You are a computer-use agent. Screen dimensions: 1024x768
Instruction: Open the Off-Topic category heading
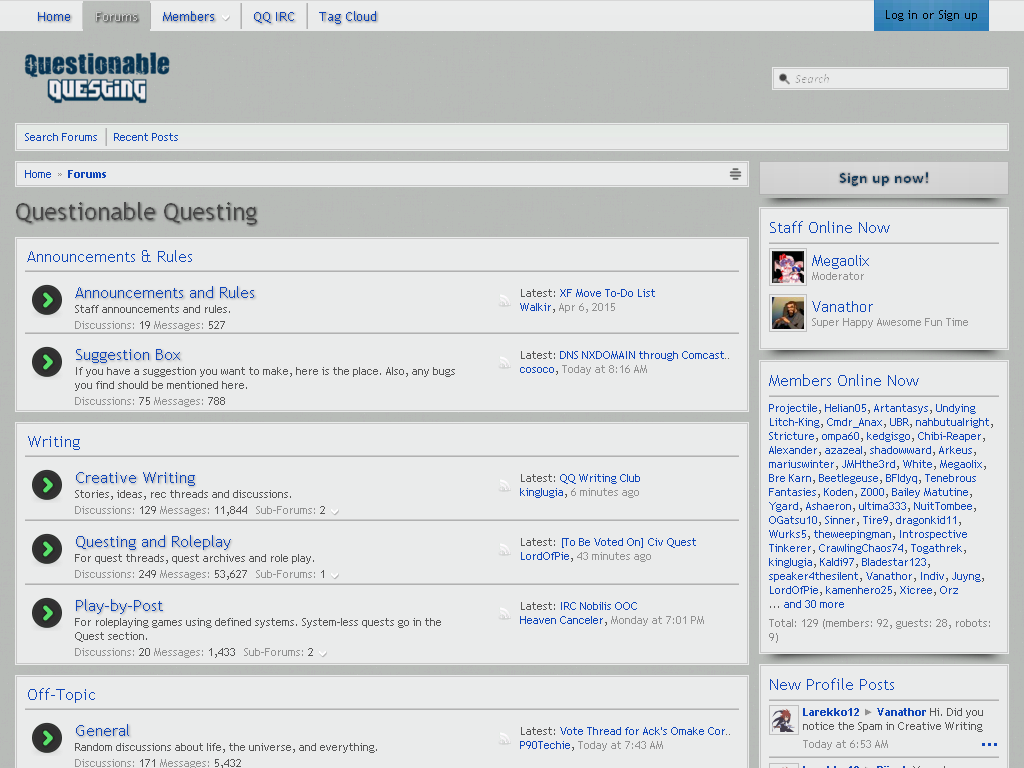click(x=61, y=694)
